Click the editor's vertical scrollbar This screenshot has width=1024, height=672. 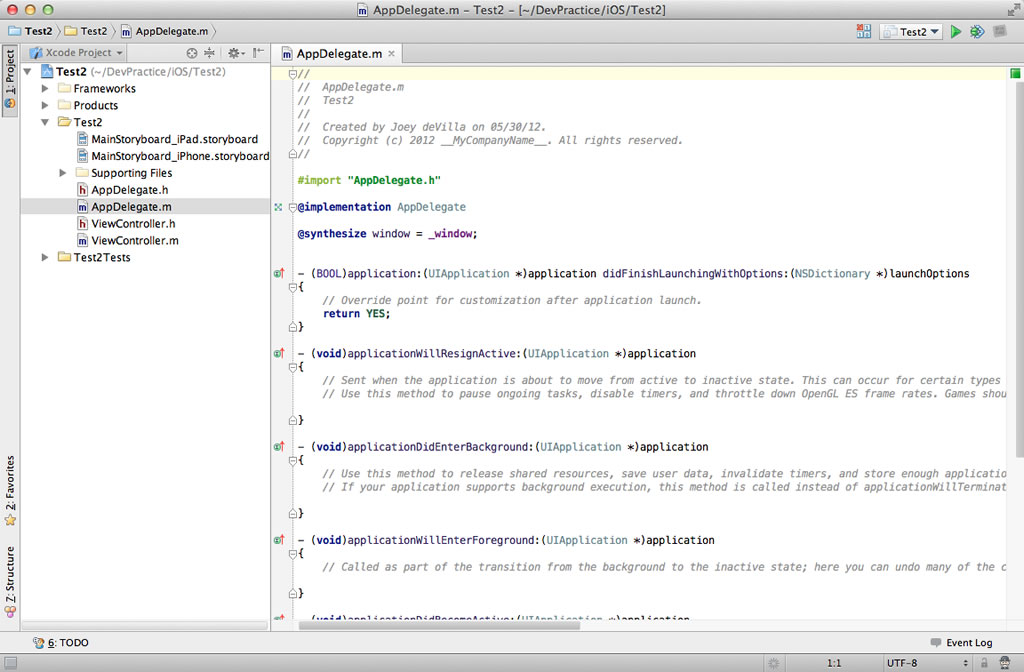click(1019, 268)
